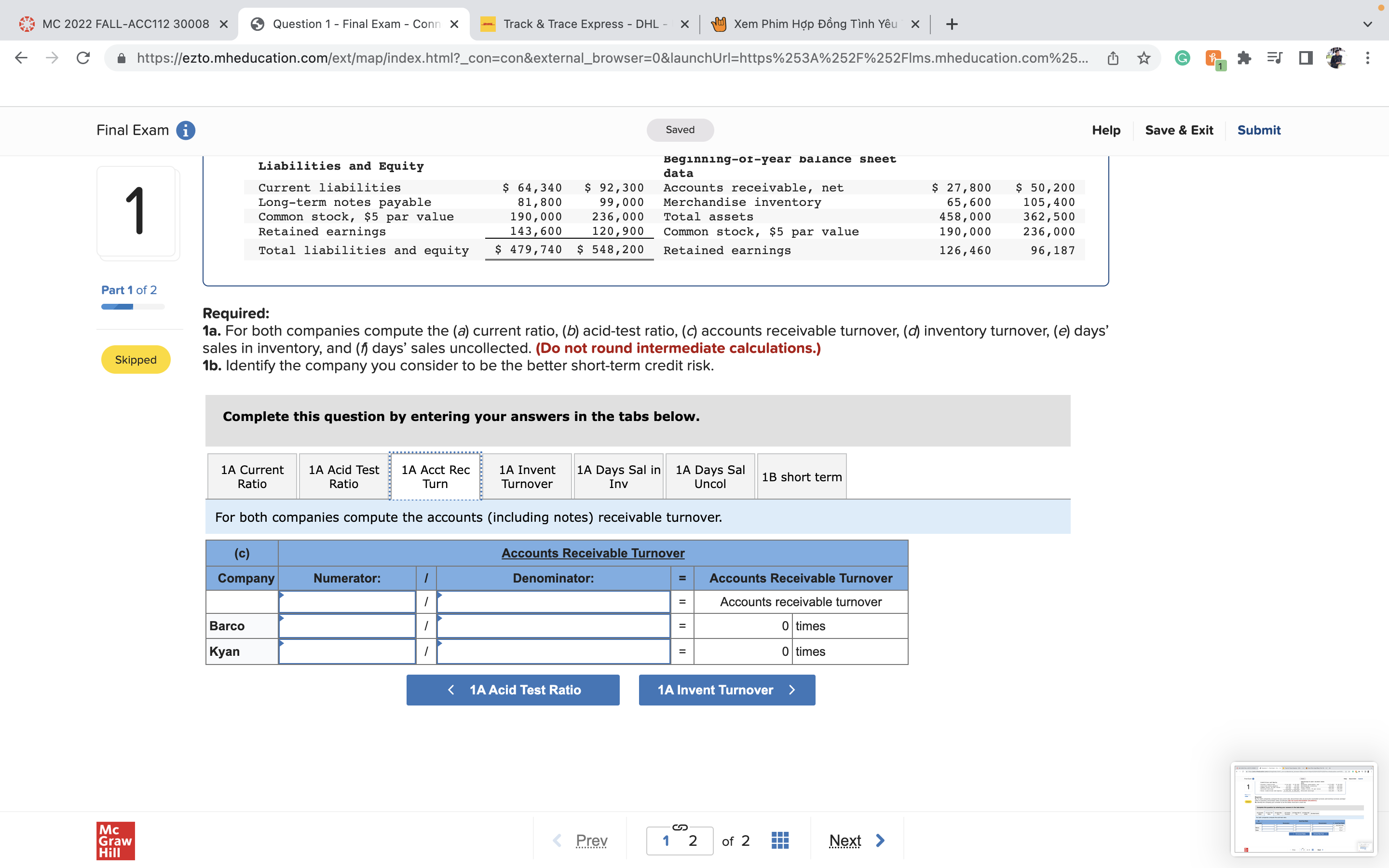
Task: Click the Part 1 of 2 progress bar
Action: (x=133, y=307)
